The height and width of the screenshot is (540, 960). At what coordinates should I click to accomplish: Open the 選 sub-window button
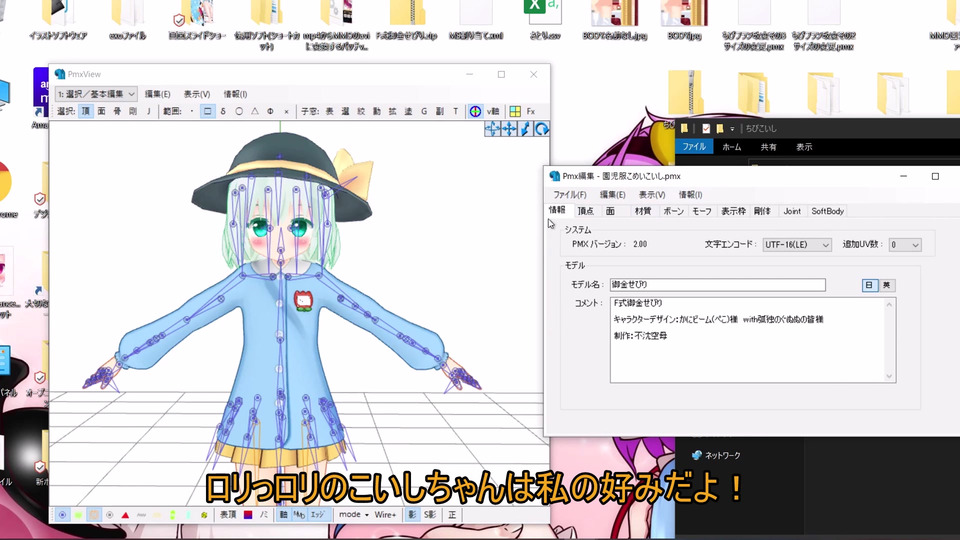click(x=345, y=111)
